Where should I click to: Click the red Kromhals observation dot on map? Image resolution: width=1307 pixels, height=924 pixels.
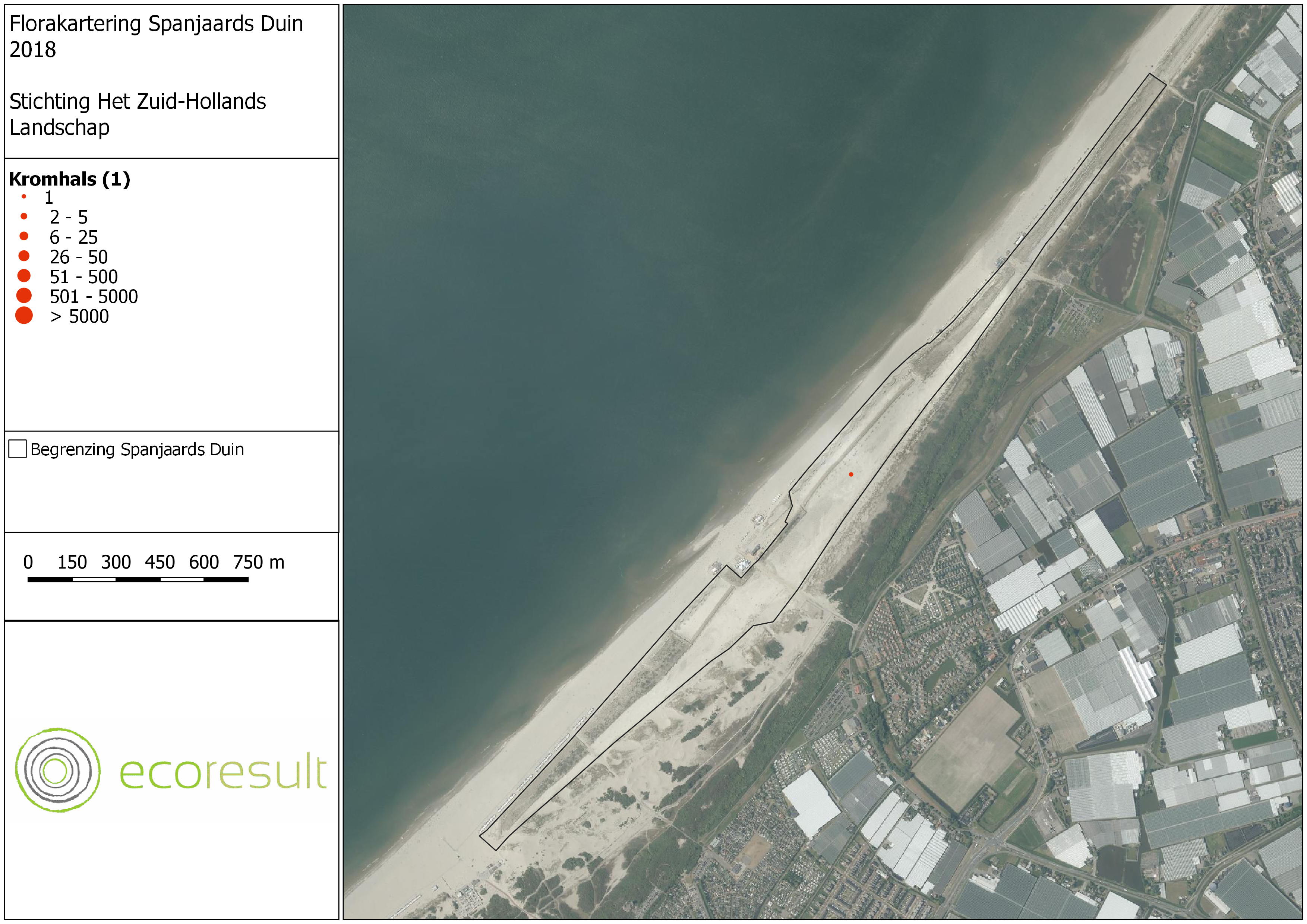click(851, 474)
